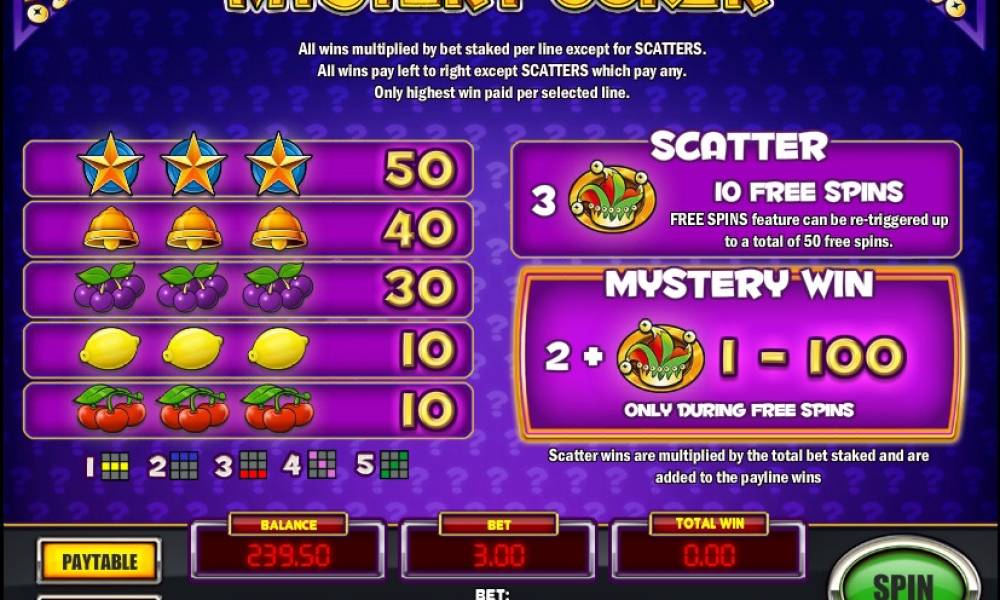
Task: Click the first yellow lemon symbol
Action: coord(110,349)
